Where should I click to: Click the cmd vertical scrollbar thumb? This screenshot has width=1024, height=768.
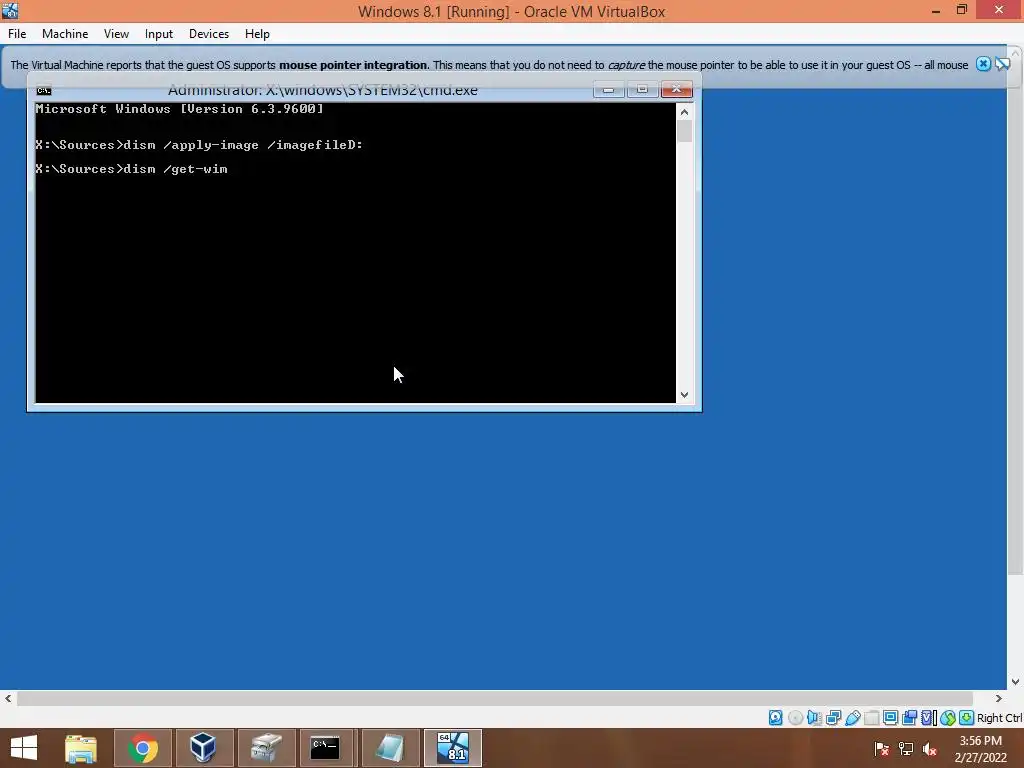click(x=684, y=131)
